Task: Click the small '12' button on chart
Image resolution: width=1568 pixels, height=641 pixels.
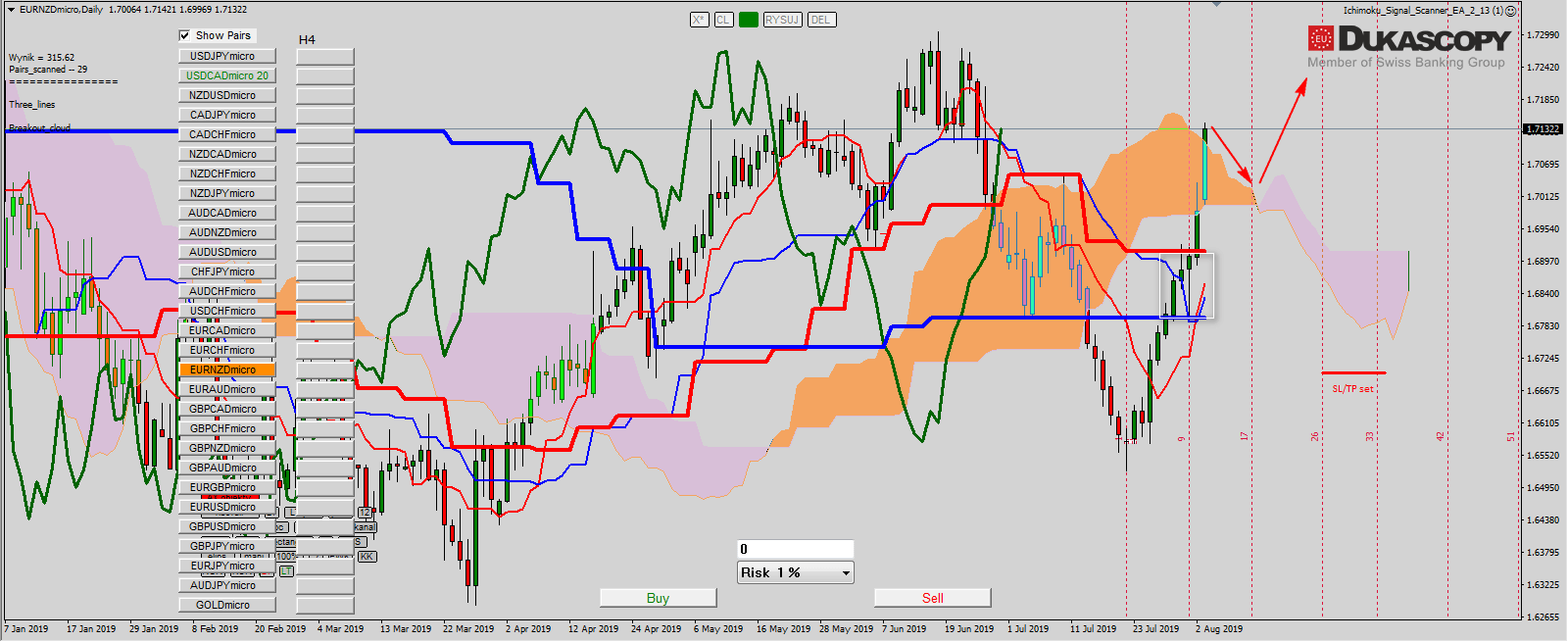Action: pos(365,513)
